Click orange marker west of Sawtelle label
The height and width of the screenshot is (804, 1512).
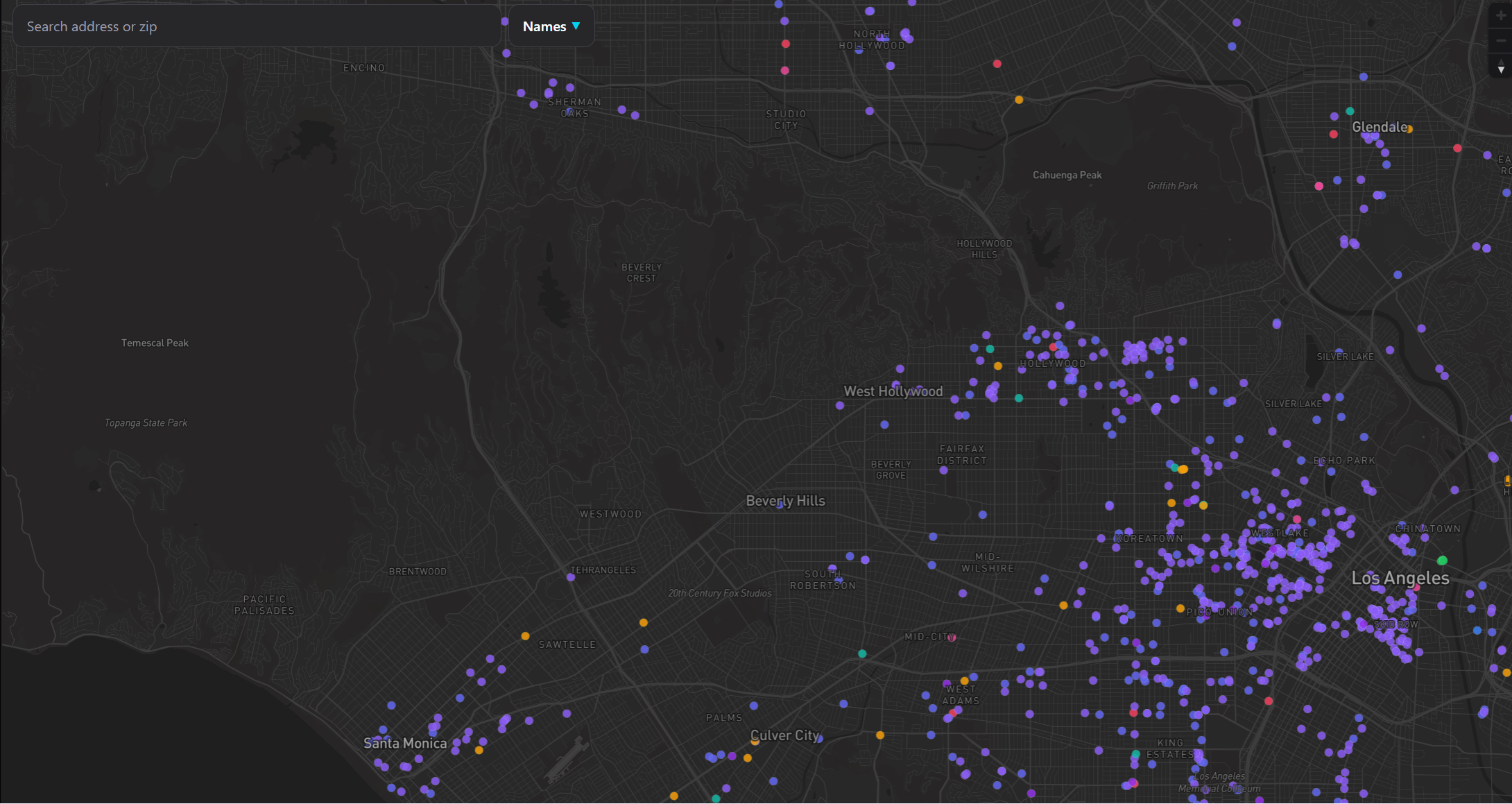[x=525, y=636]
